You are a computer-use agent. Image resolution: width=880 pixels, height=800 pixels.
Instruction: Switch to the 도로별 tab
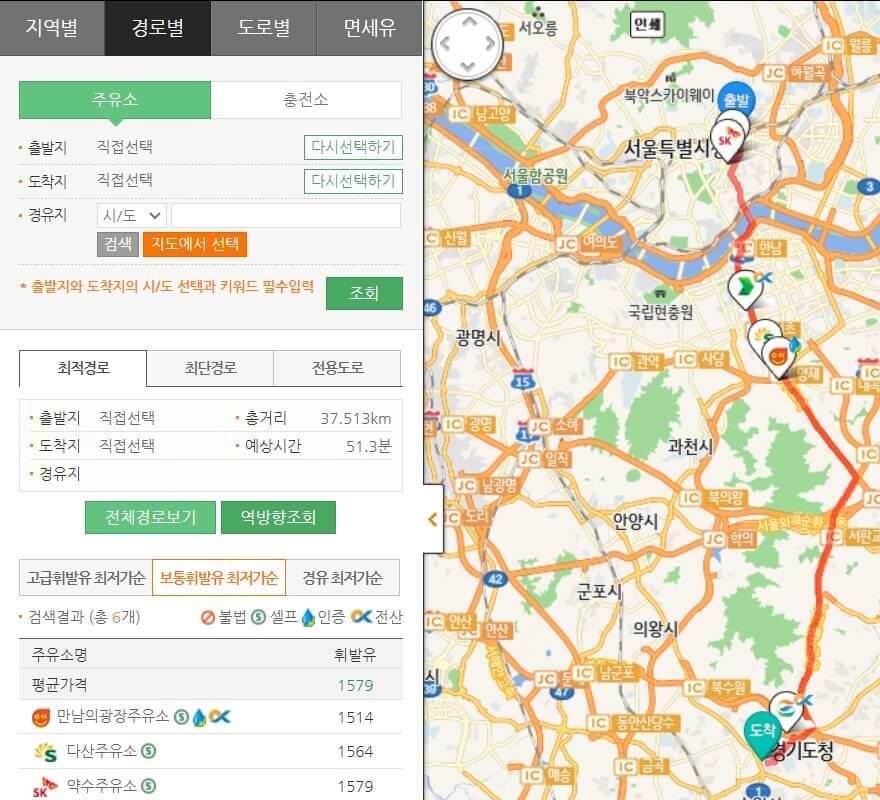click(x=262, y=29)
